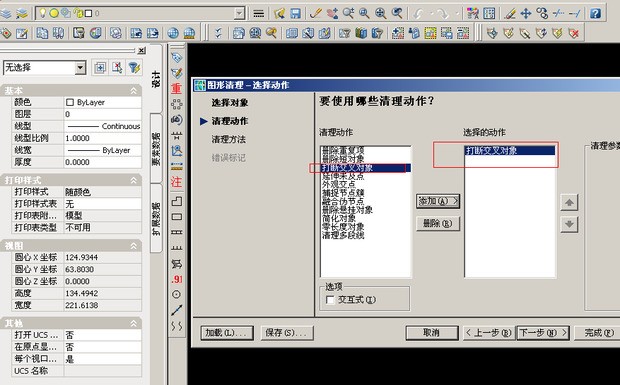Click the 取消 button
The image size is (620, 385).
[432, 333]
